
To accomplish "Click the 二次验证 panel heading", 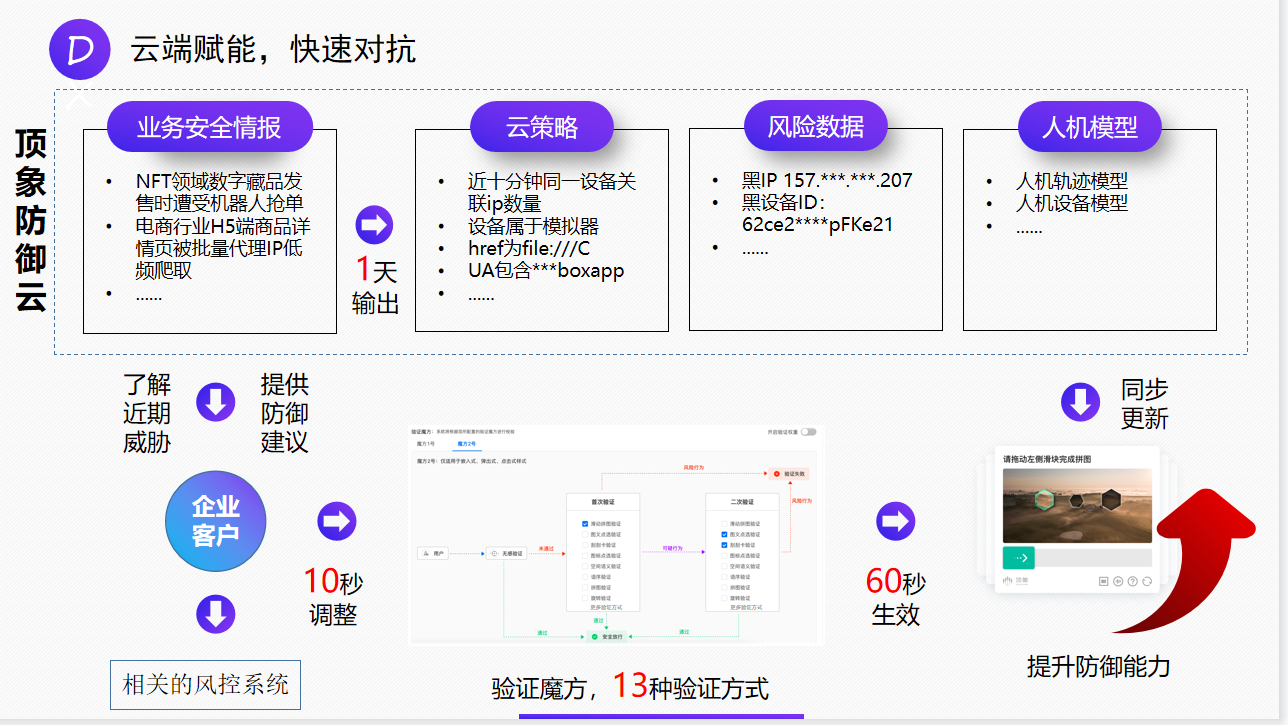I will point(742,502).
